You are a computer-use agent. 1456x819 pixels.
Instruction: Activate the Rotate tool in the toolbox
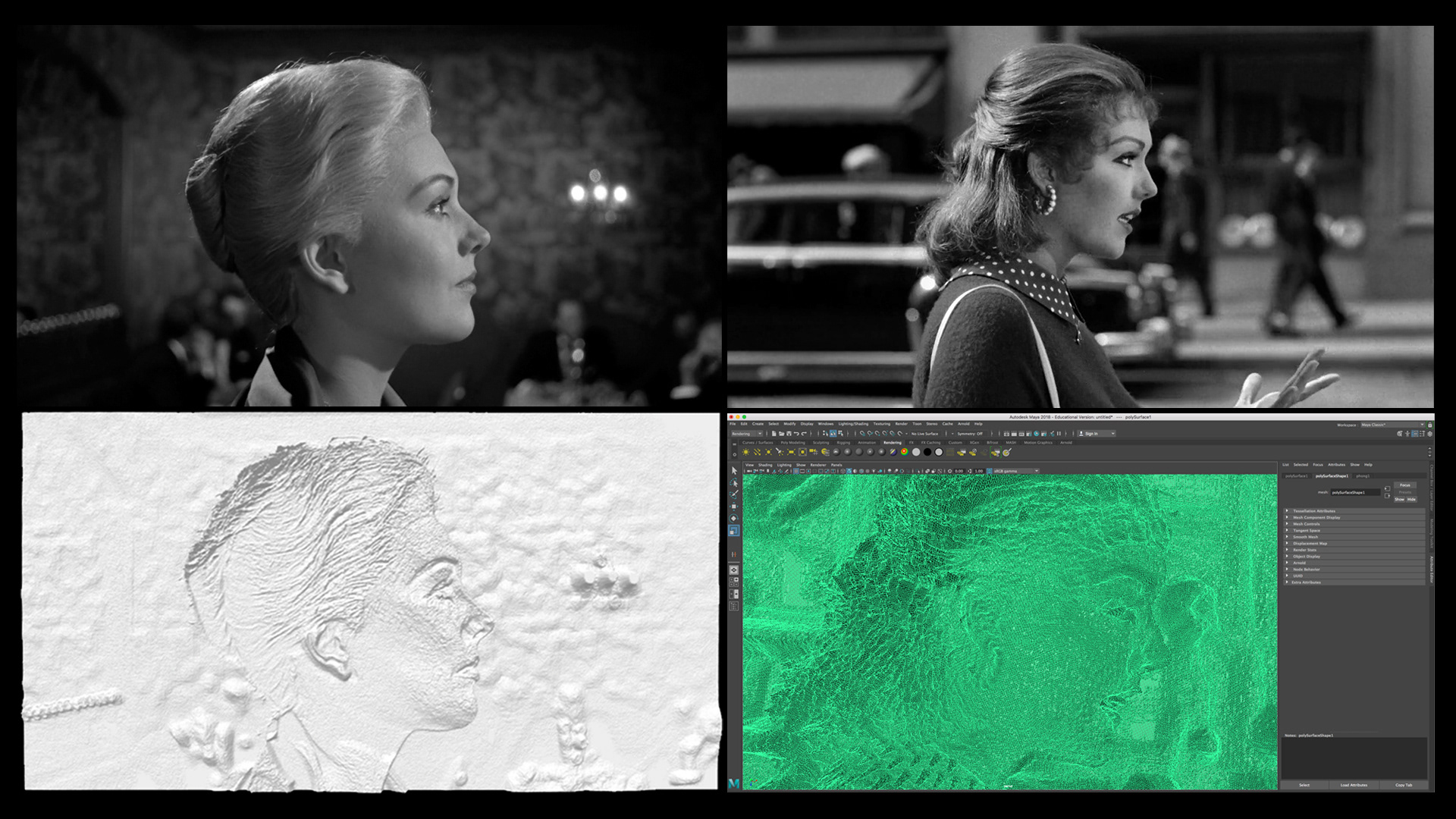[734, 518]
